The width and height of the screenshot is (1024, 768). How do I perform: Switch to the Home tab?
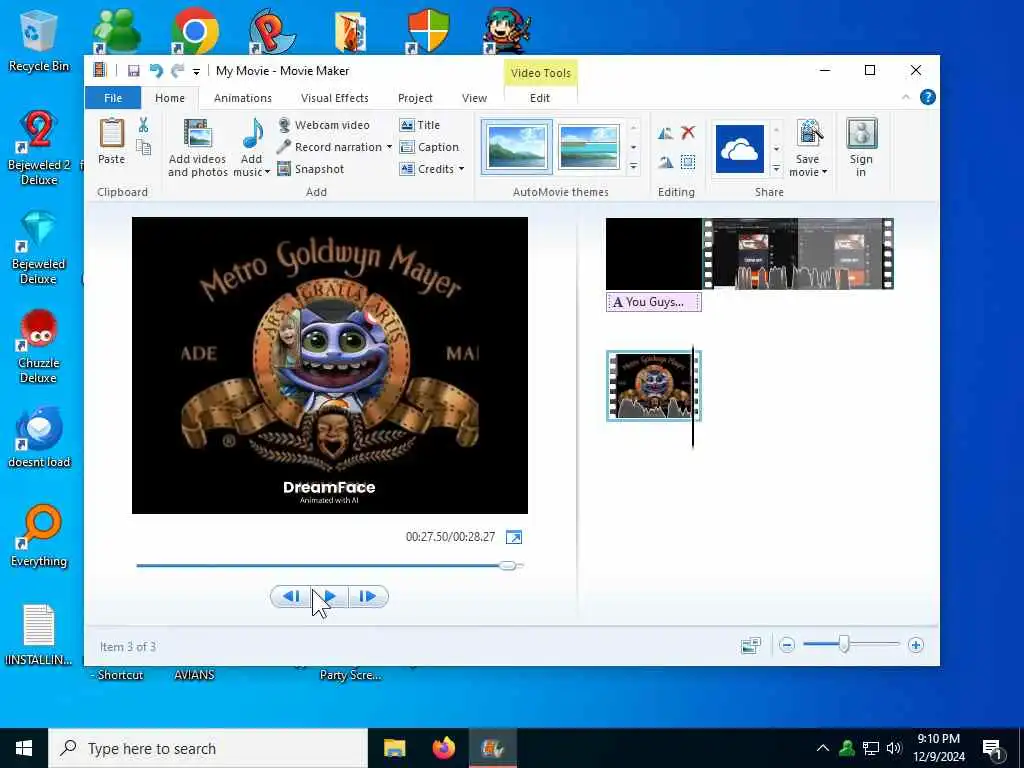[170, 98]
